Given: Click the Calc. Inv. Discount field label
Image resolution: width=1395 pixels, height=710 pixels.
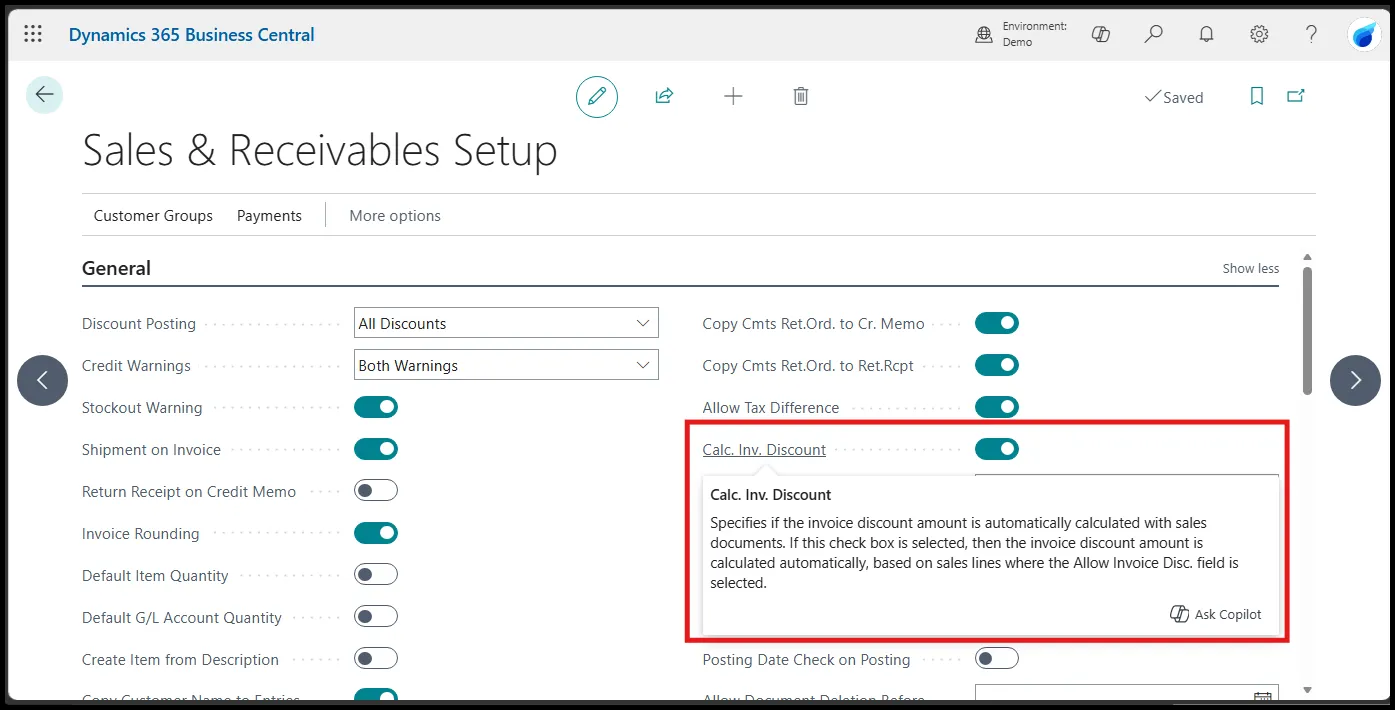Looking at the screenshot, I should [x=764, y=449].
